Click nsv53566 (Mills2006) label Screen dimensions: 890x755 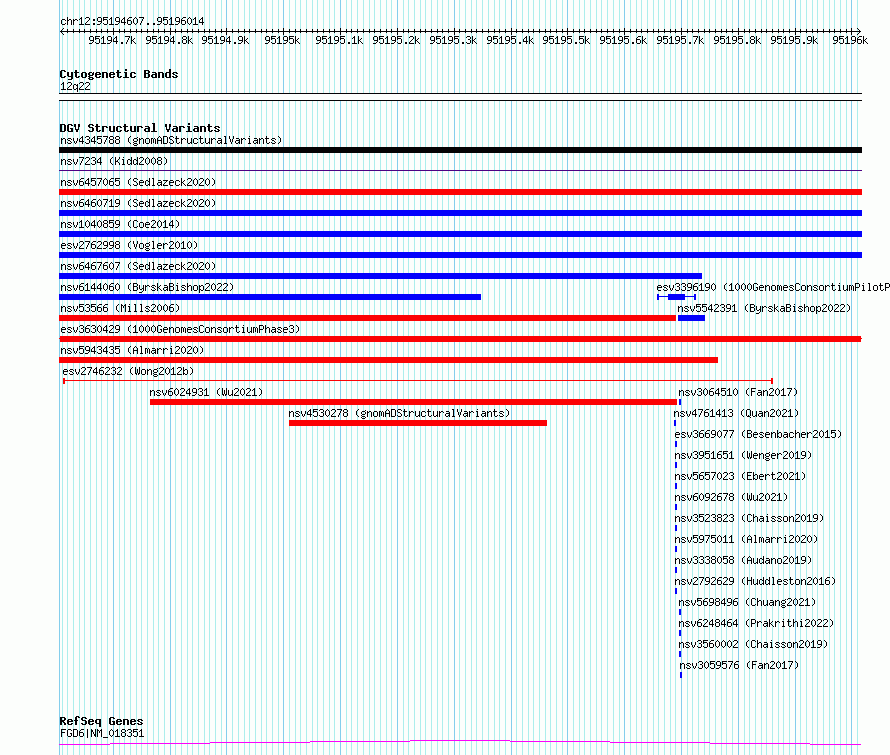tap(120, 308)
